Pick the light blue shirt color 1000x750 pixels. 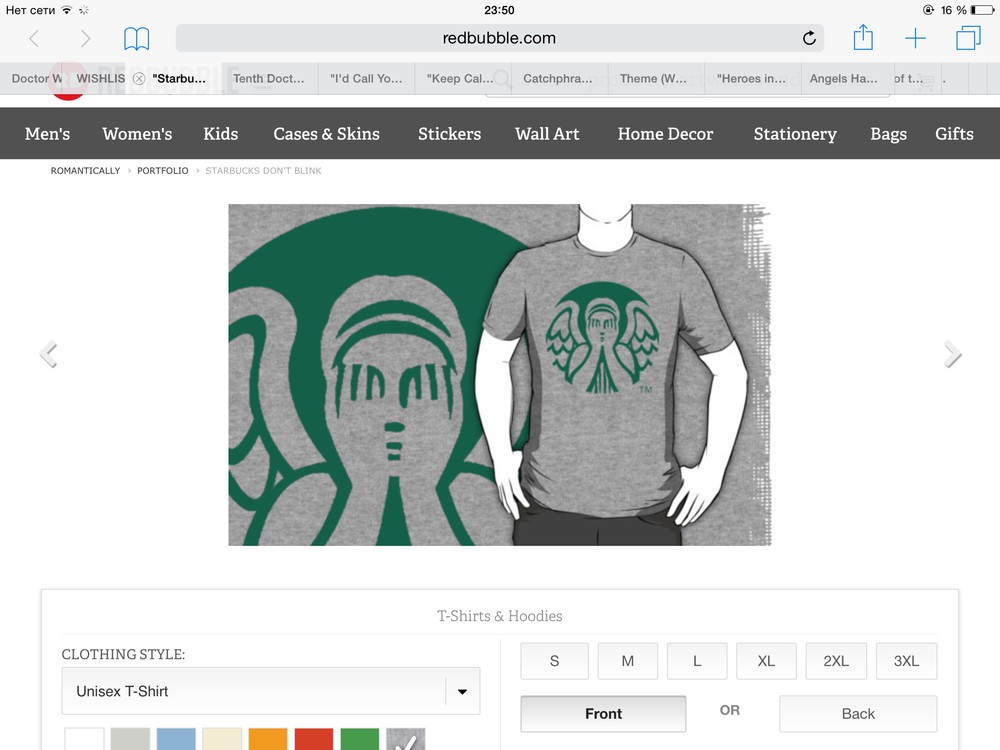(176, 739)
